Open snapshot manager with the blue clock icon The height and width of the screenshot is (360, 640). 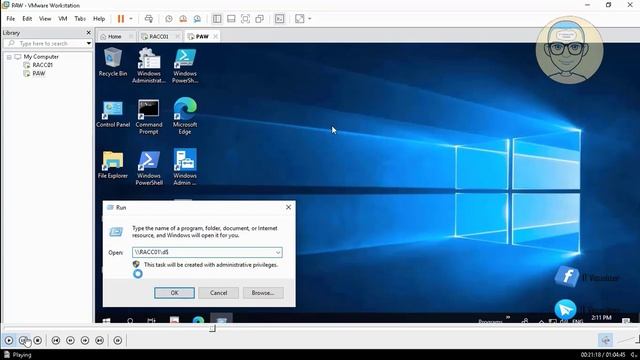(197, 19)
